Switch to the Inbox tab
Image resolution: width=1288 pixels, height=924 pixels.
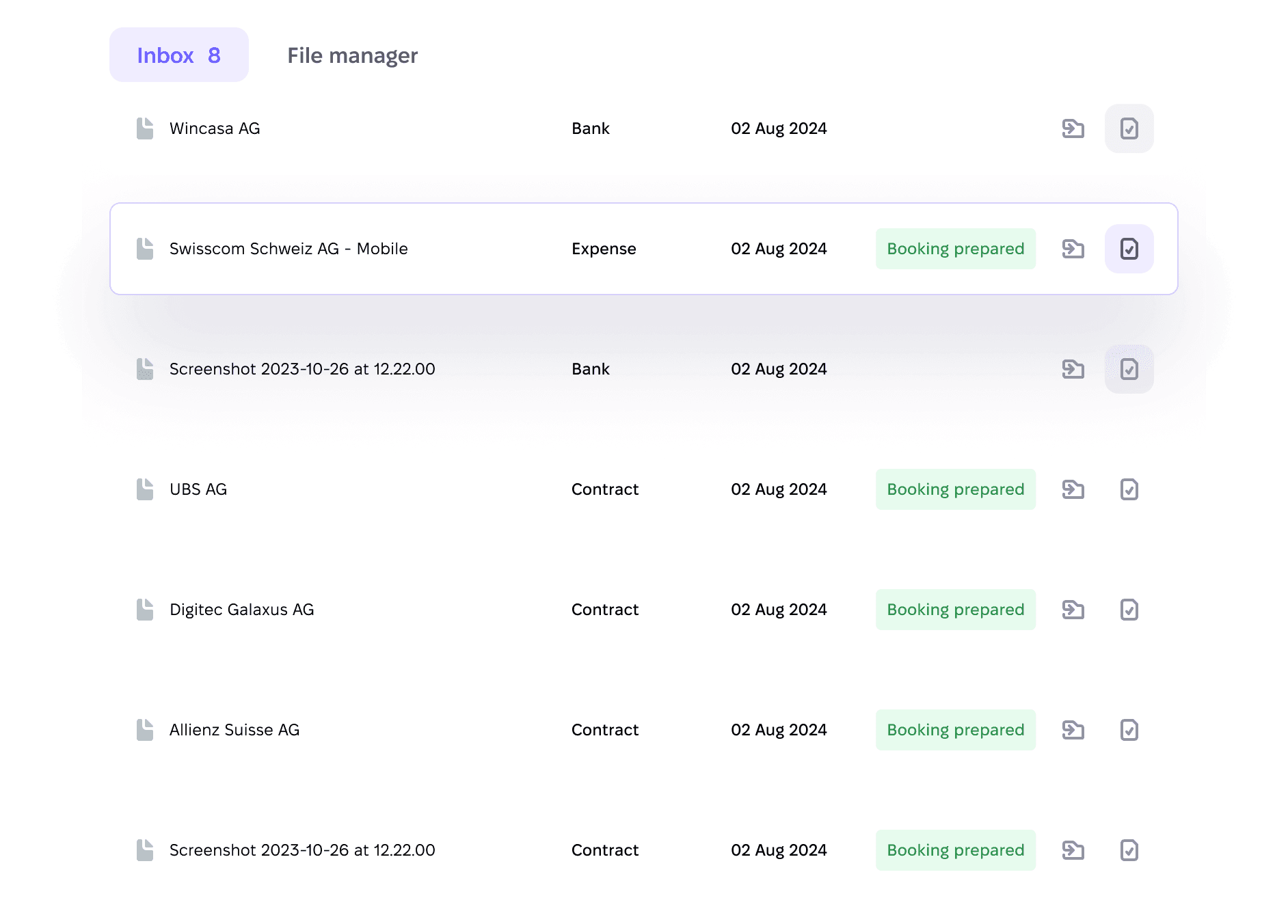coord(178,55)
